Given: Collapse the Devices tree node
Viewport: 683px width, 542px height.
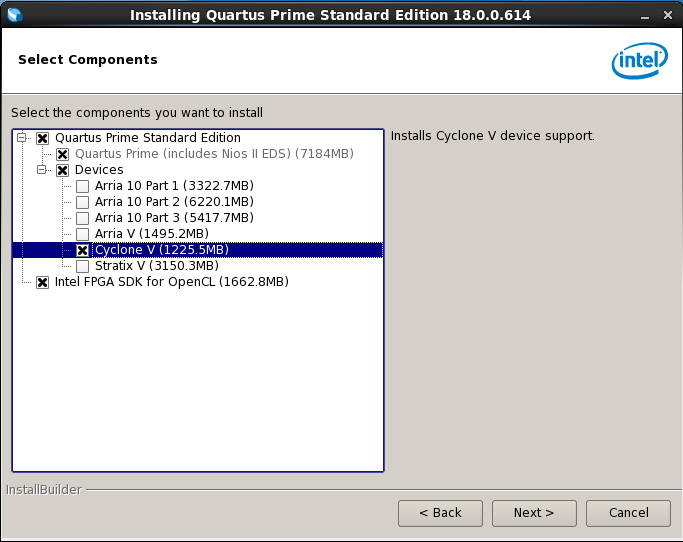Looking at the screenshot, I should pos(41,169).
